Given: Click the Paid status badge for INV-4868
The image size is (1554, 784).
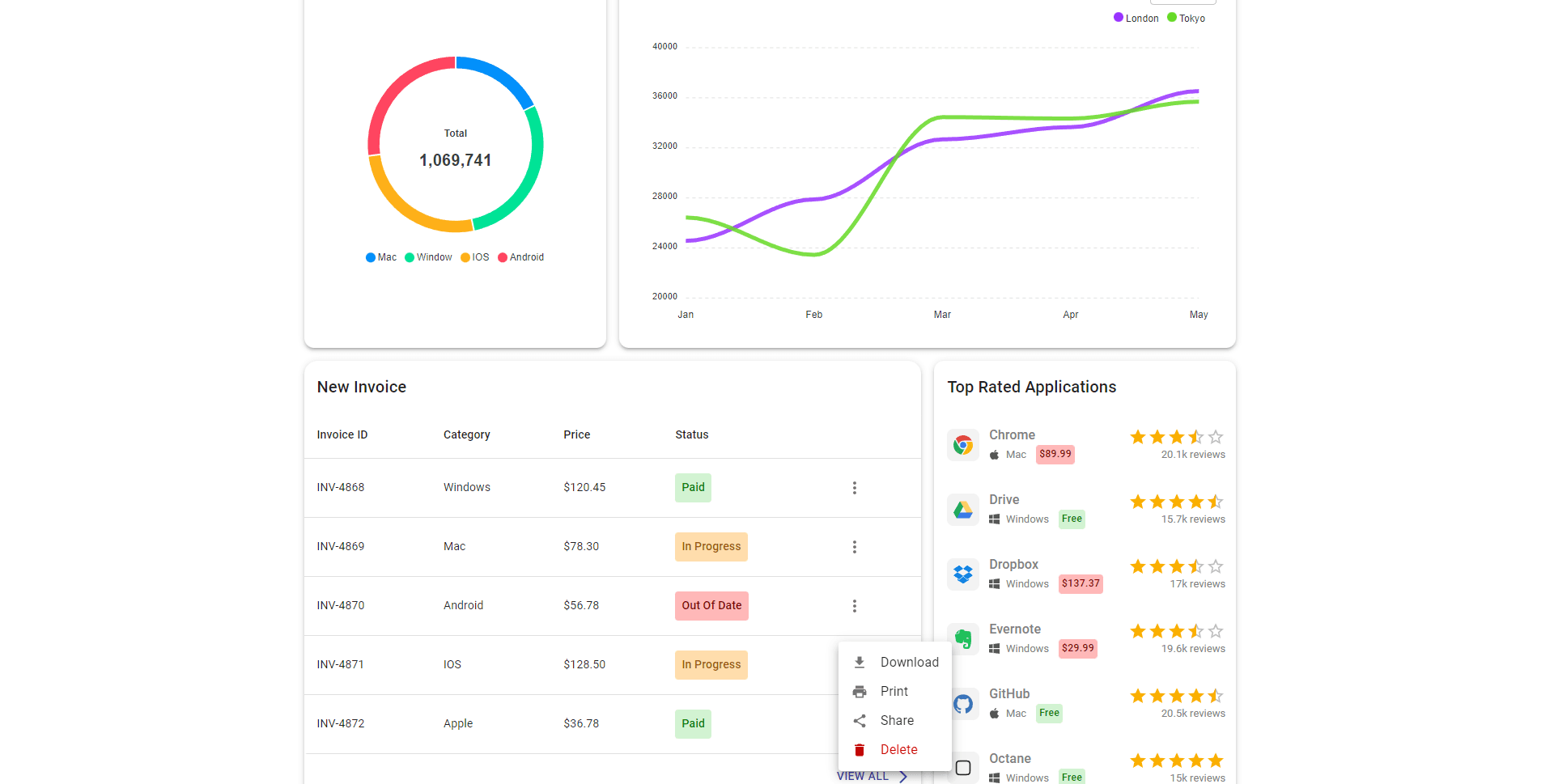Looking at the screenshot, I should point(693,488).
